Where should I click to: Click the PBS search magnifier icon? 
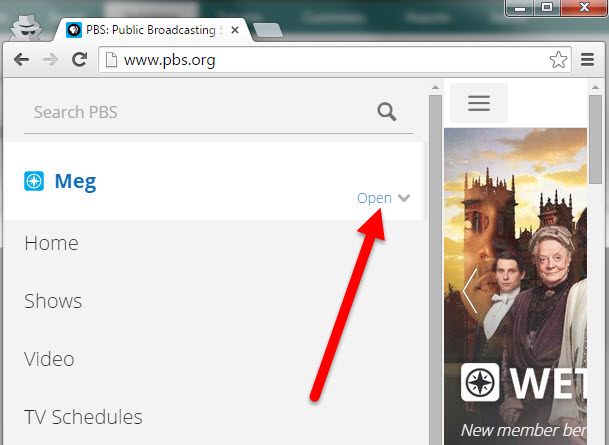[x=387, y=112]
